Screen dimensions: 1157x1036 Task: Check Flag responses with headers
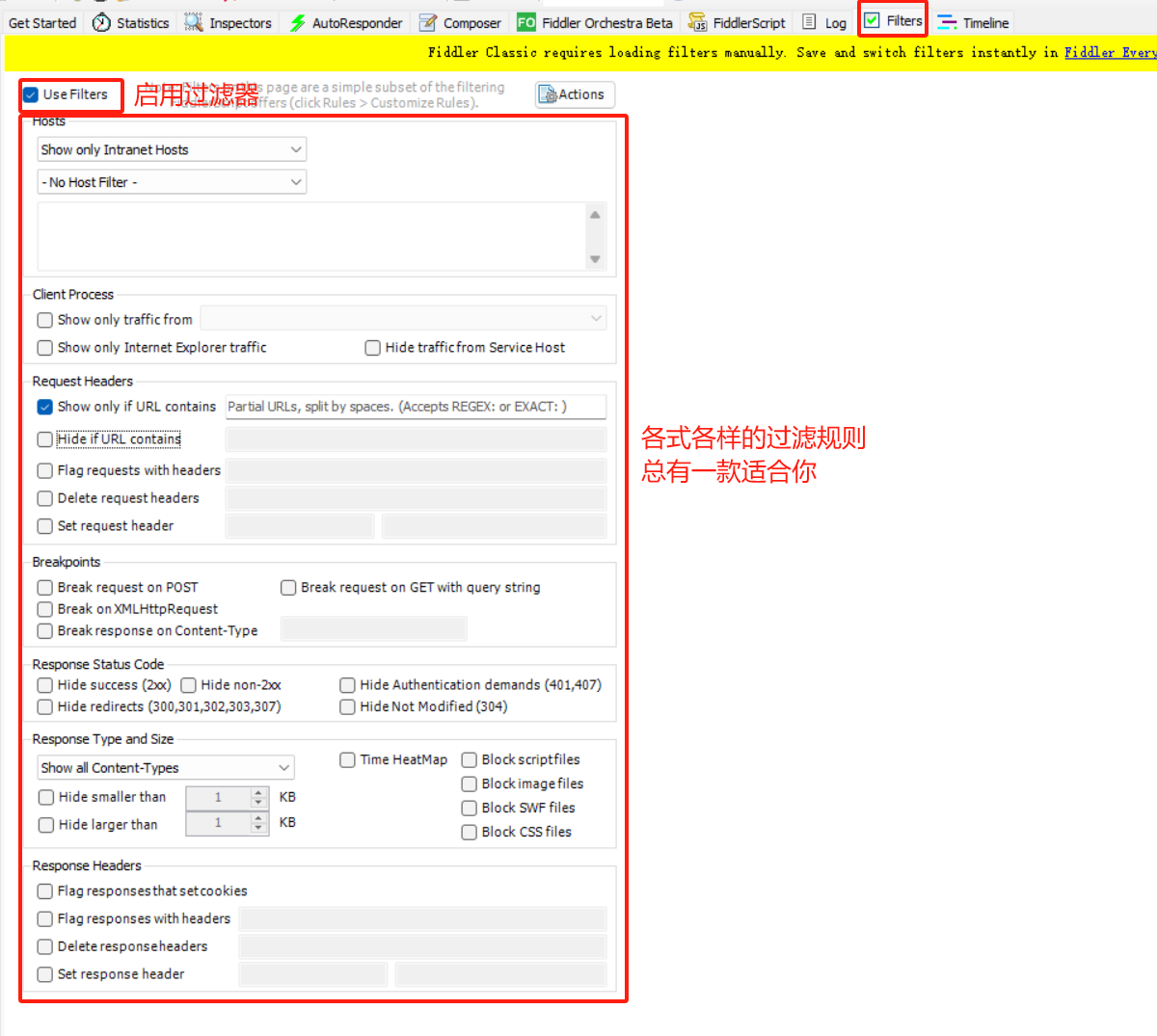click(x=45, y=919)
